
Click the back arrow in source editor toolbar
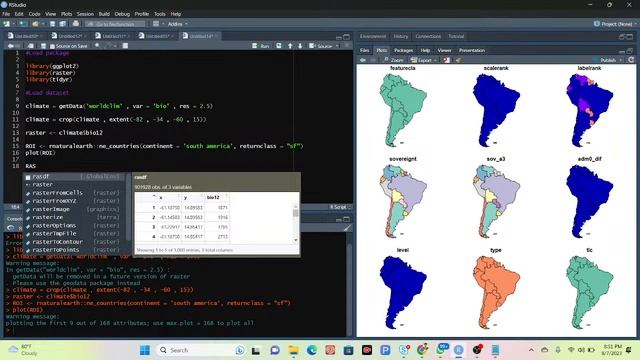click(x=11, y=46)
